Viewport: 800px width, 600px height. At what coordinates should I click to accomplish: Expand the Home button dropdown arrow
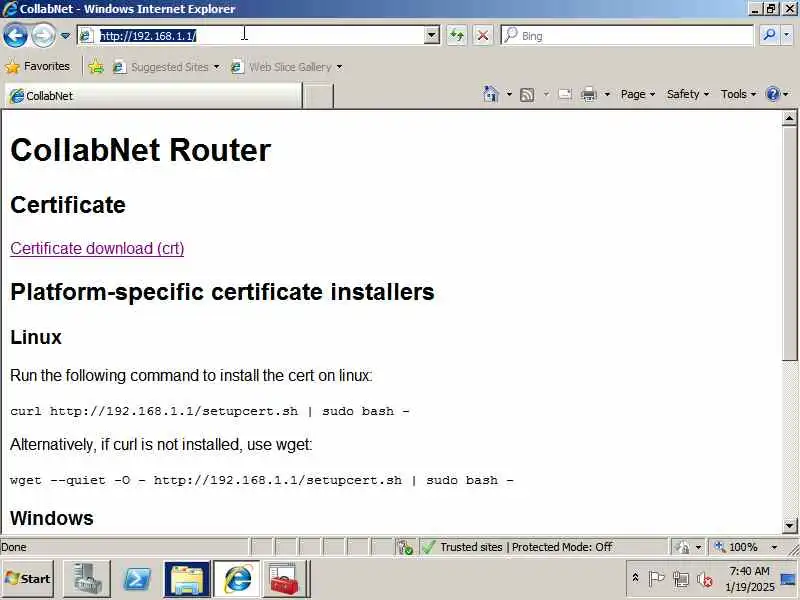509,94
